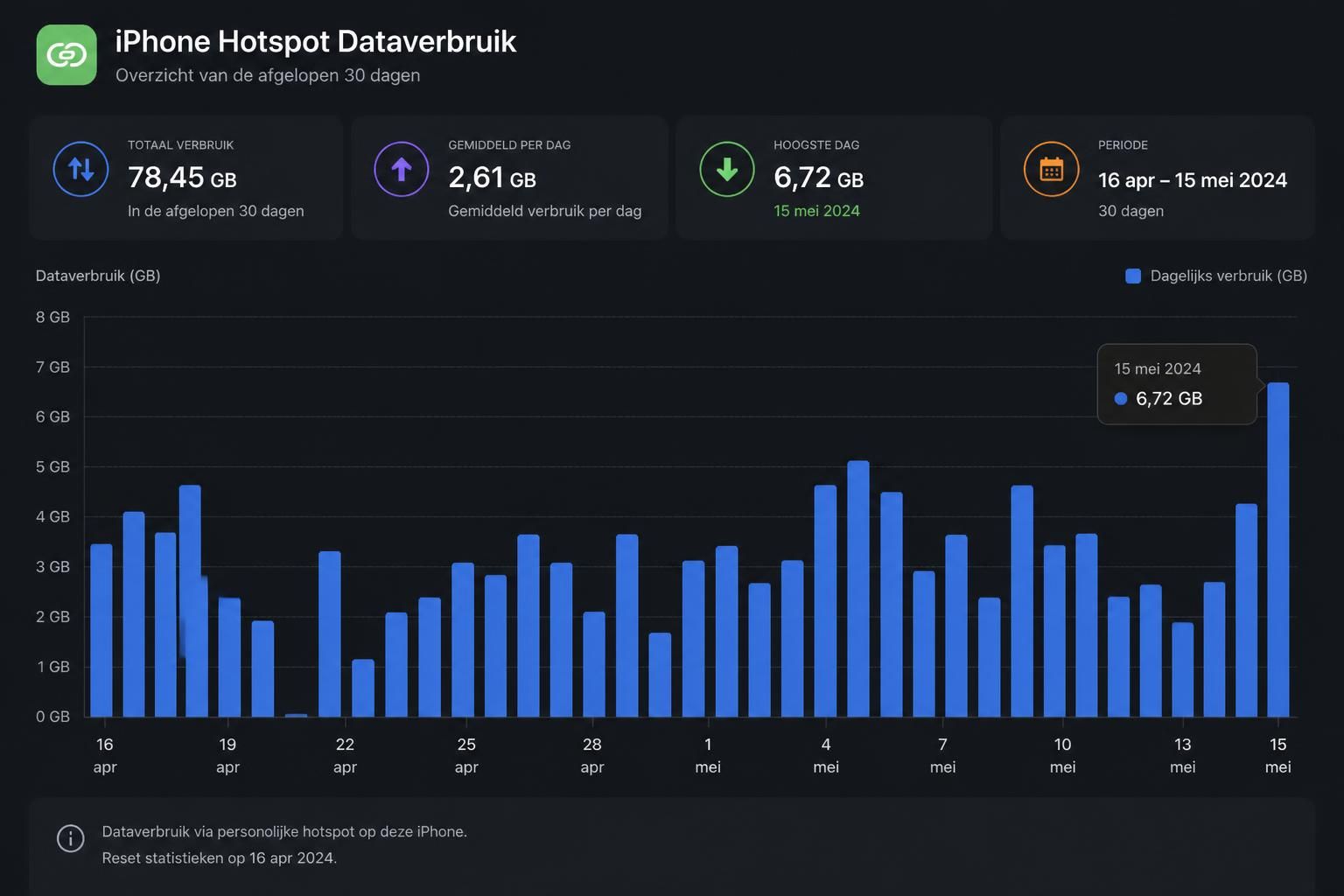The width and height of the screenshot is (1344, 896).
Task: Click the Dagelijks verbruik (GB) legend label
Action: point(1228,276)
